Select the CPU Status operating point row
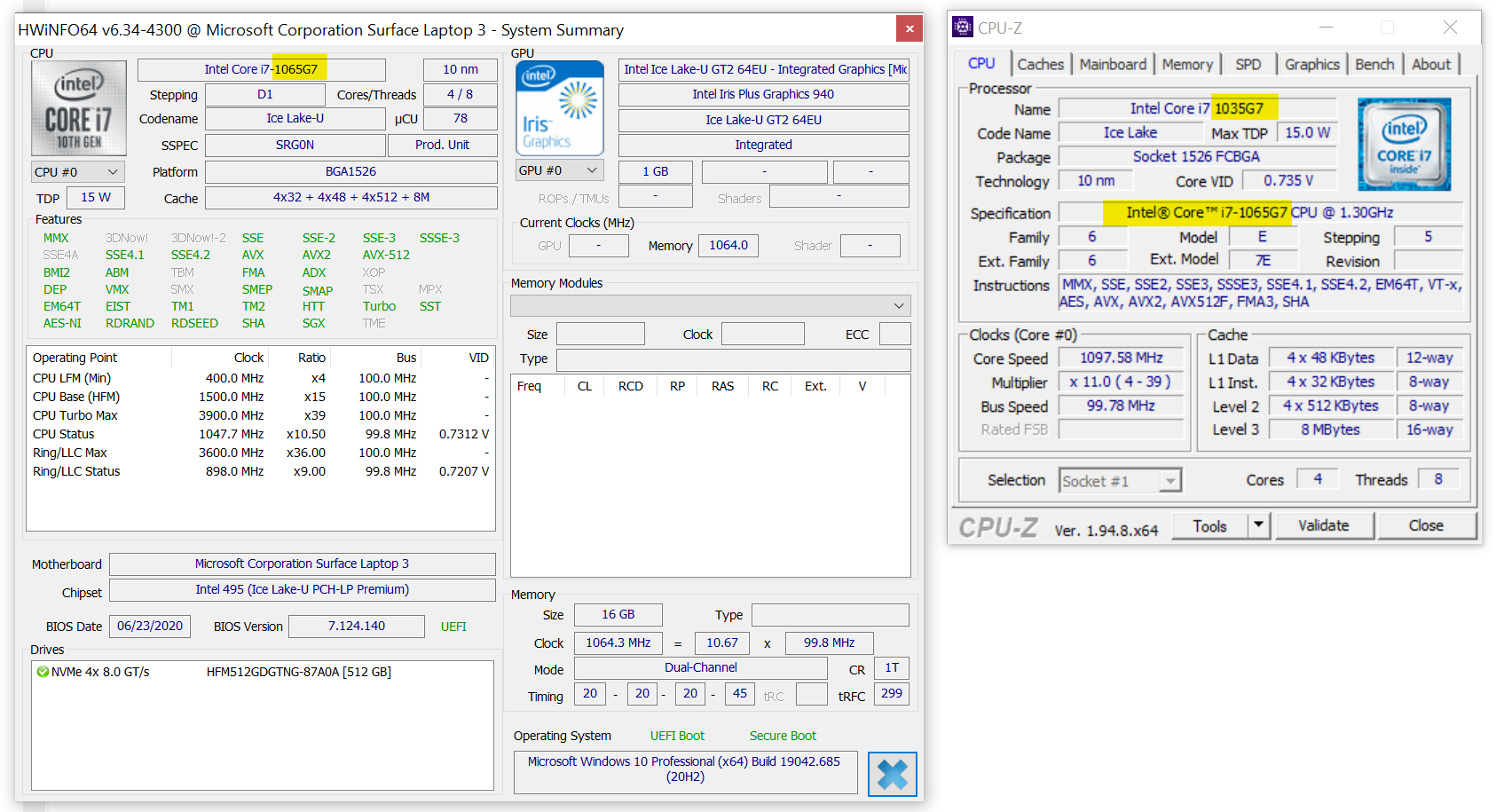The width and height of the screenshot is (1512, 812). (x=261, y=434)
